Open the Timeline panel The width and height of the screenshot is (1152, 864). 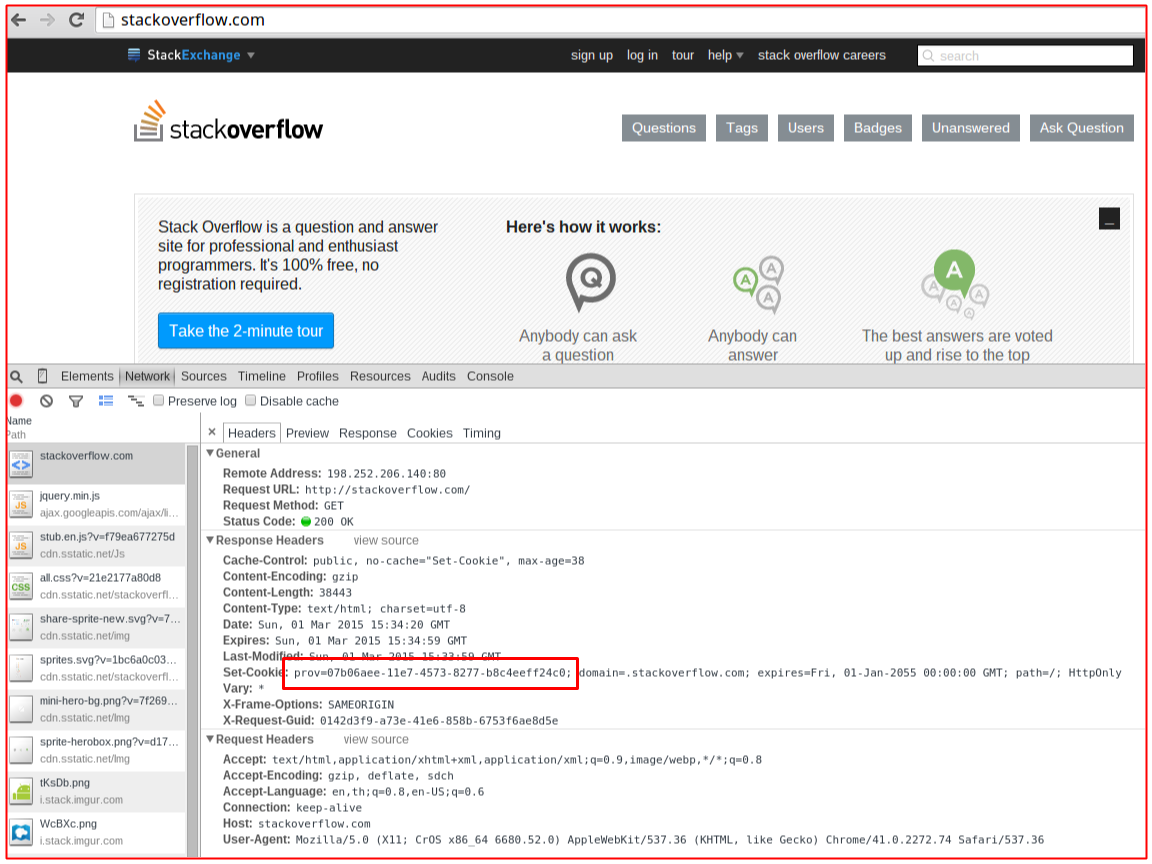coord(262,376)
